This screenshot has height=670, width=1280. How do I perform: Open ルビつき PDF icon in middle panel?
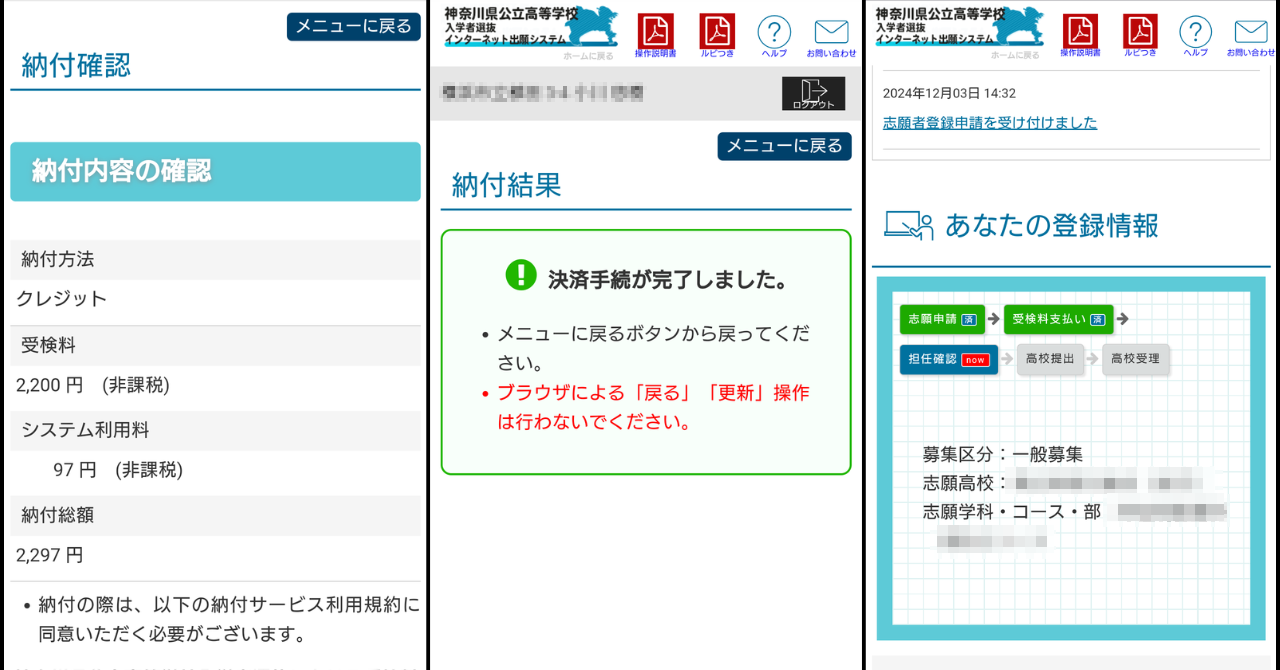tap(717, 35)
